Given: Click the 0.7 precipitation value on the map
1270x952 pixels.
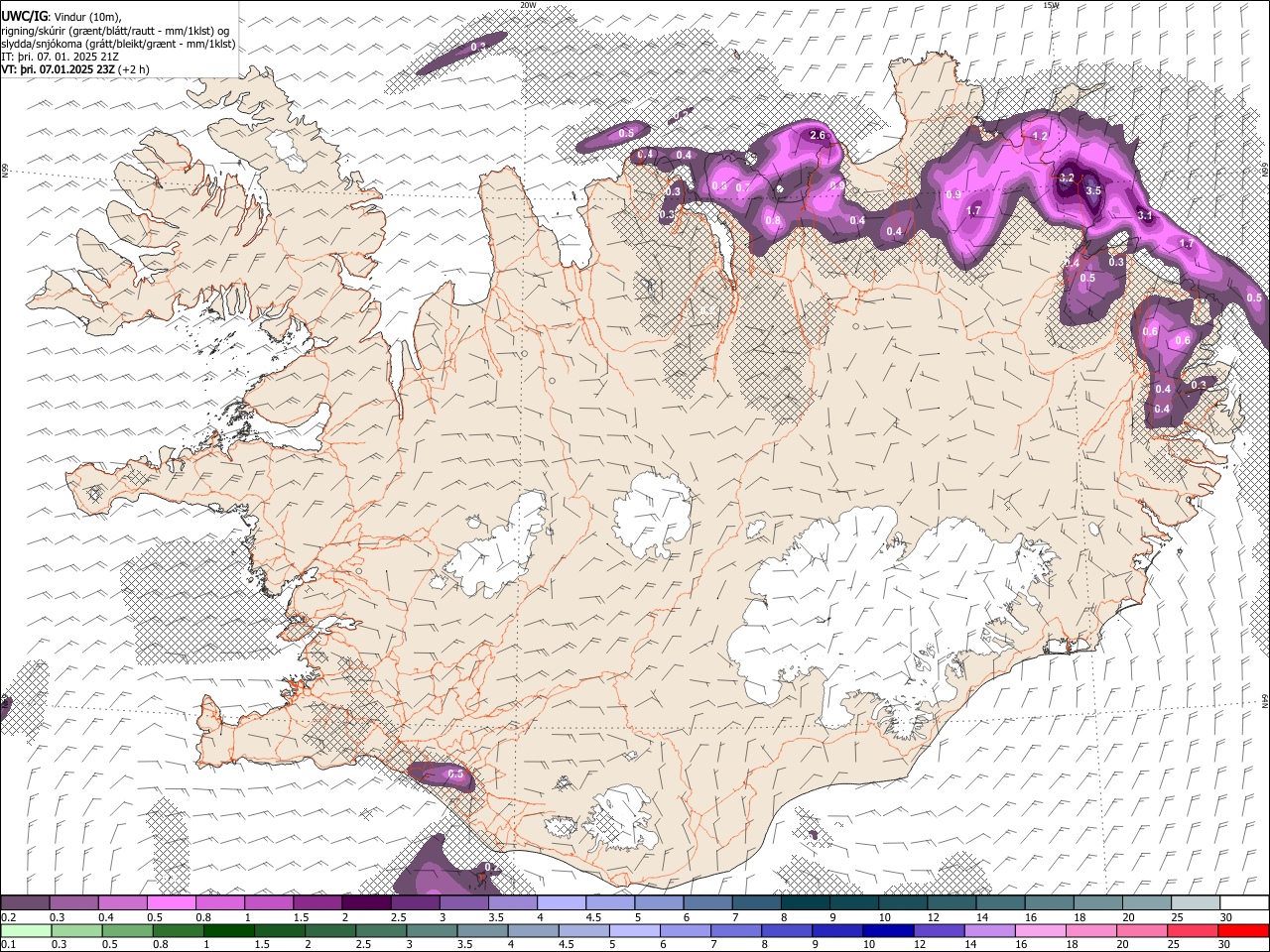Looking at the screenshot, I should 743,187.
